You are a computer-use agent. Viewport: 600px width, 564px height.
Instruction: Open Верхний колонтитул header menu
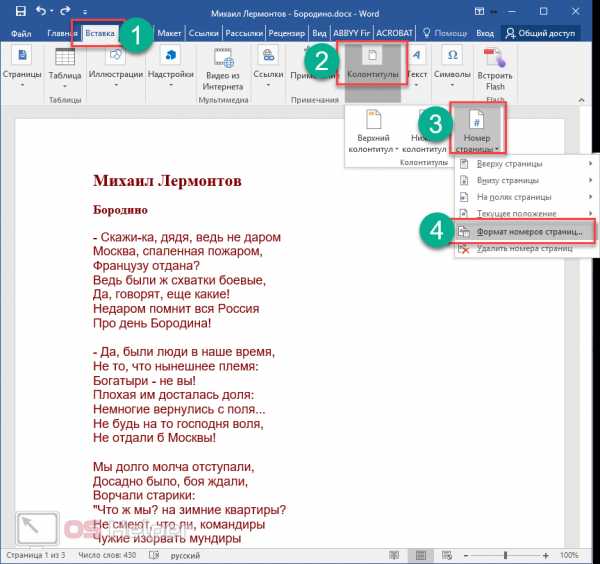pos(373,131)
